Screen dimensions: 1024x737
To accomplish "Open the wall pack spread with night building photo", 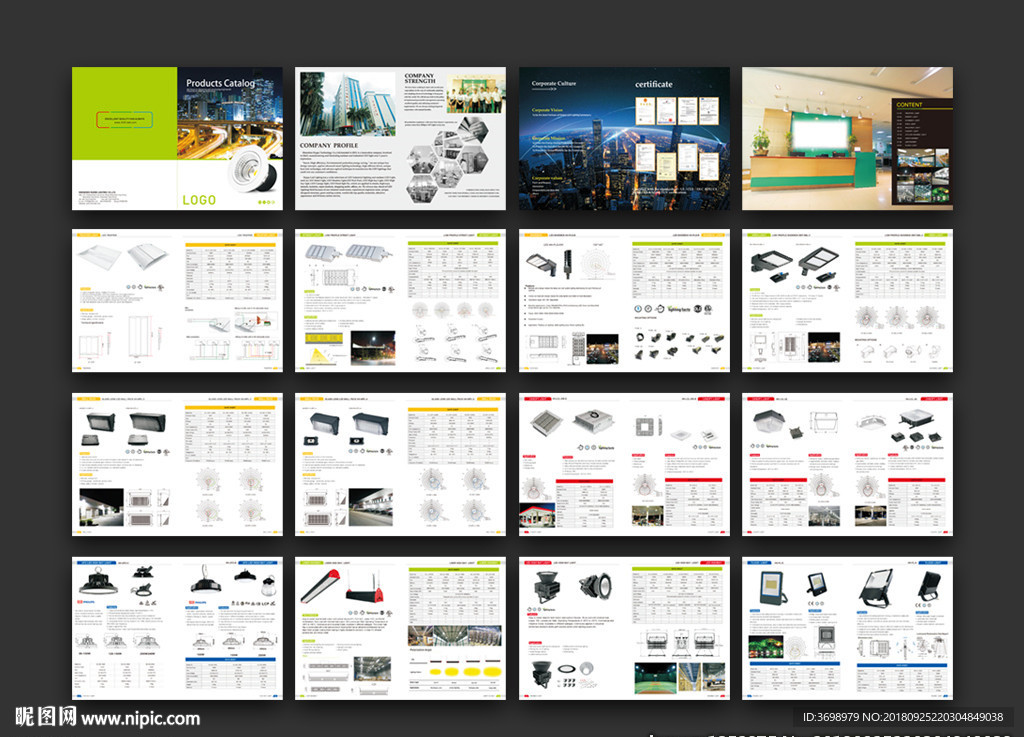I will click(177, 465).
